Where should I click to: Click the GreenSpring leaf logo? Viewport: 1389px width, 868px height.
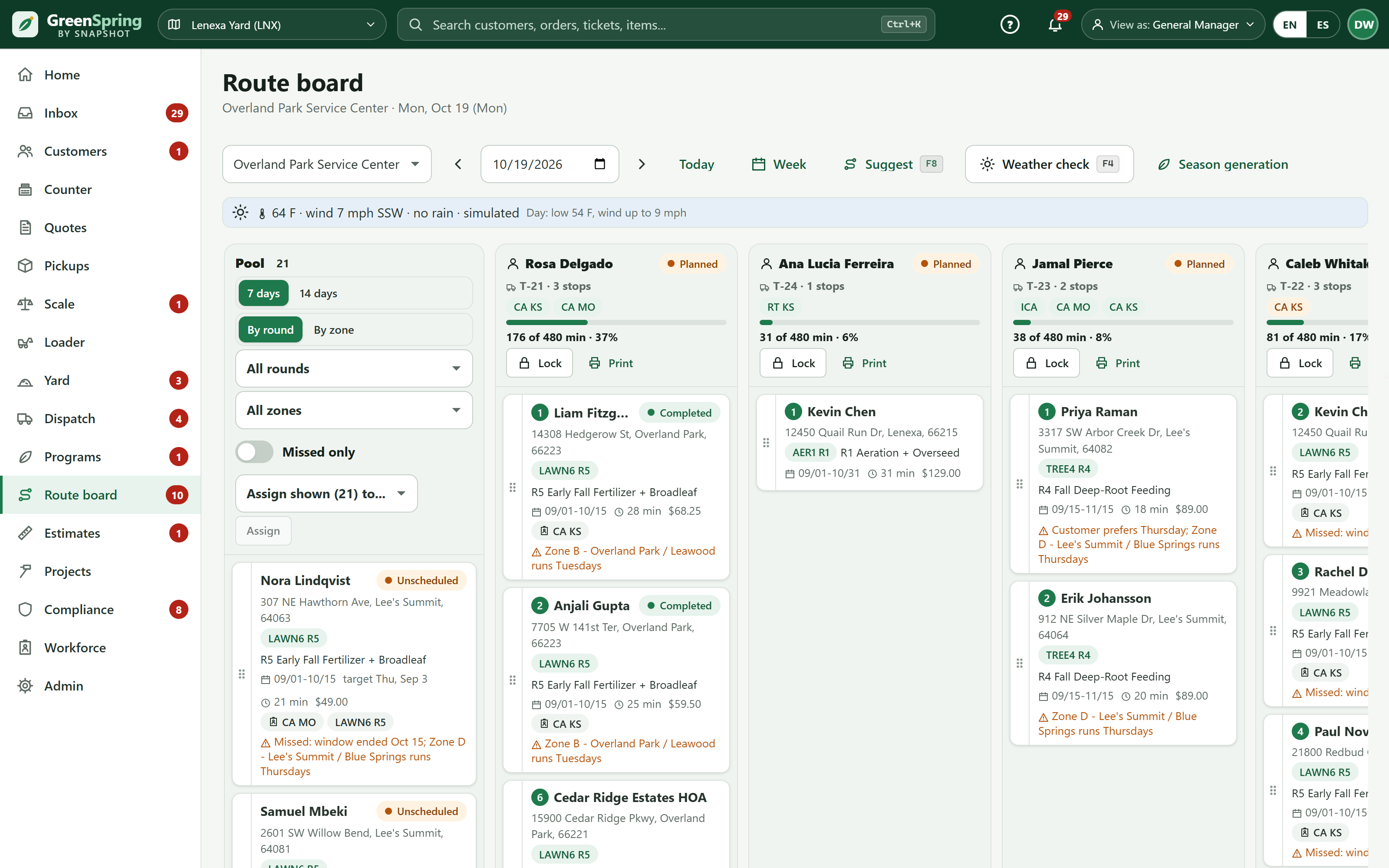[x=25, y=24]
